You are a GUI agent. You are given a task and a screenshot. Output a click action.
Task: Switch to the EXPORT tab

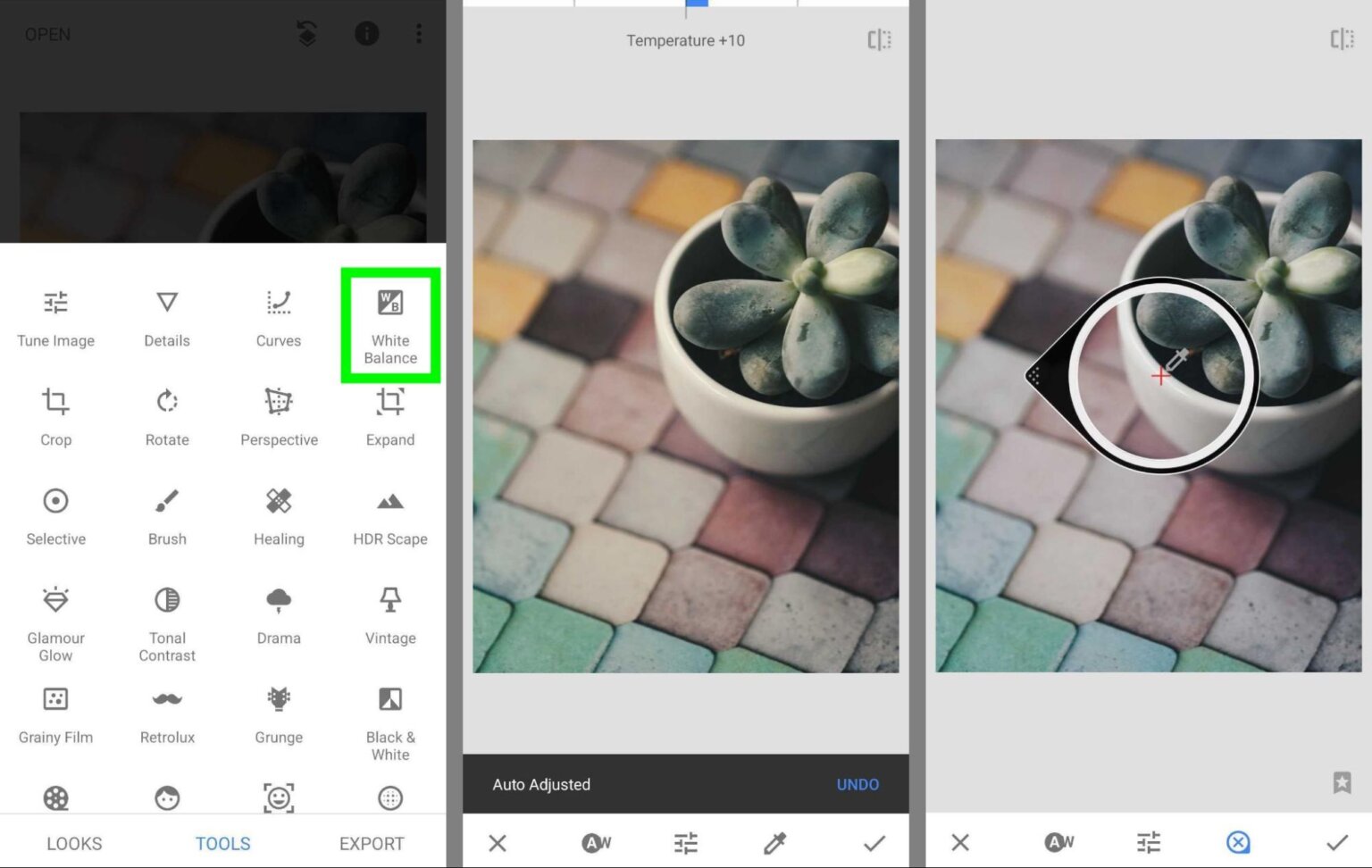coord(371,843)
